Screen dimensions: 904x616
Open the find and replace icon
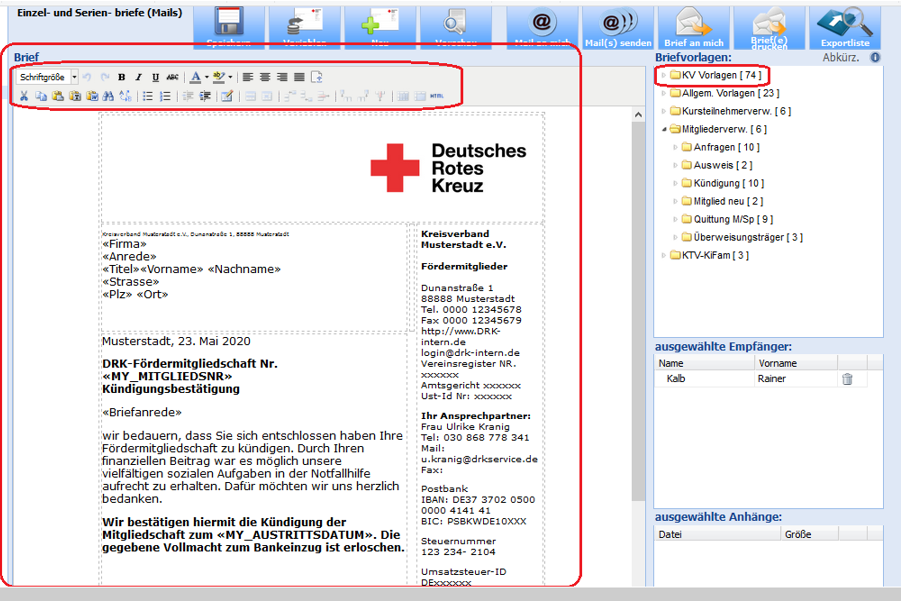pyautogui.click(x=125, y=96)
